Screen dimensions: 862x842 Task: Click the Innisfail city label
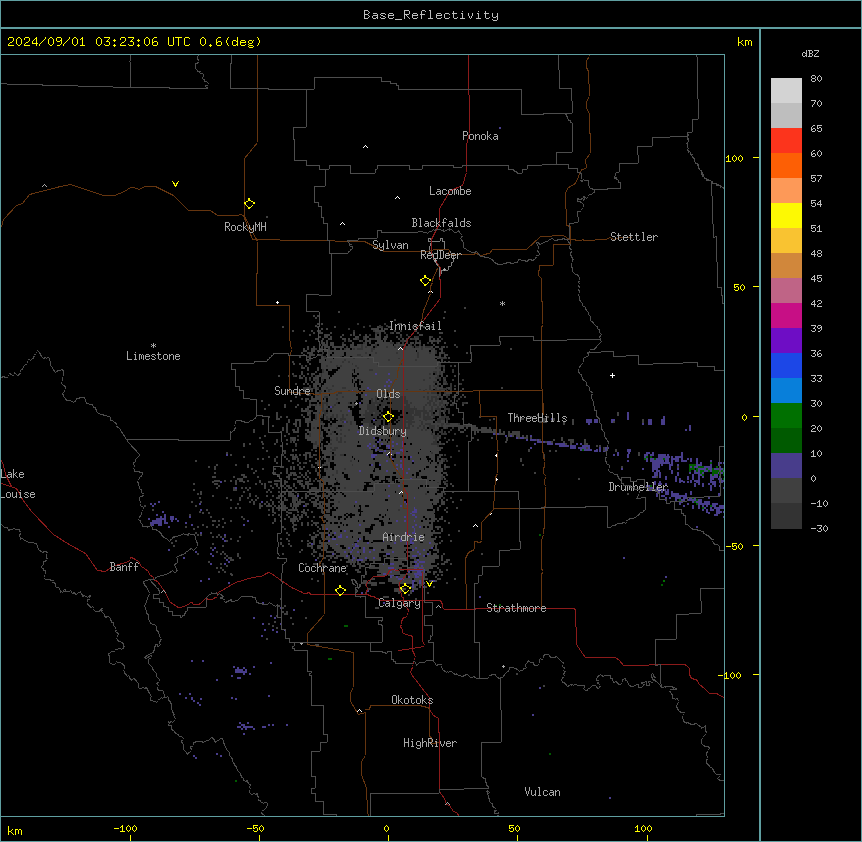415,326
